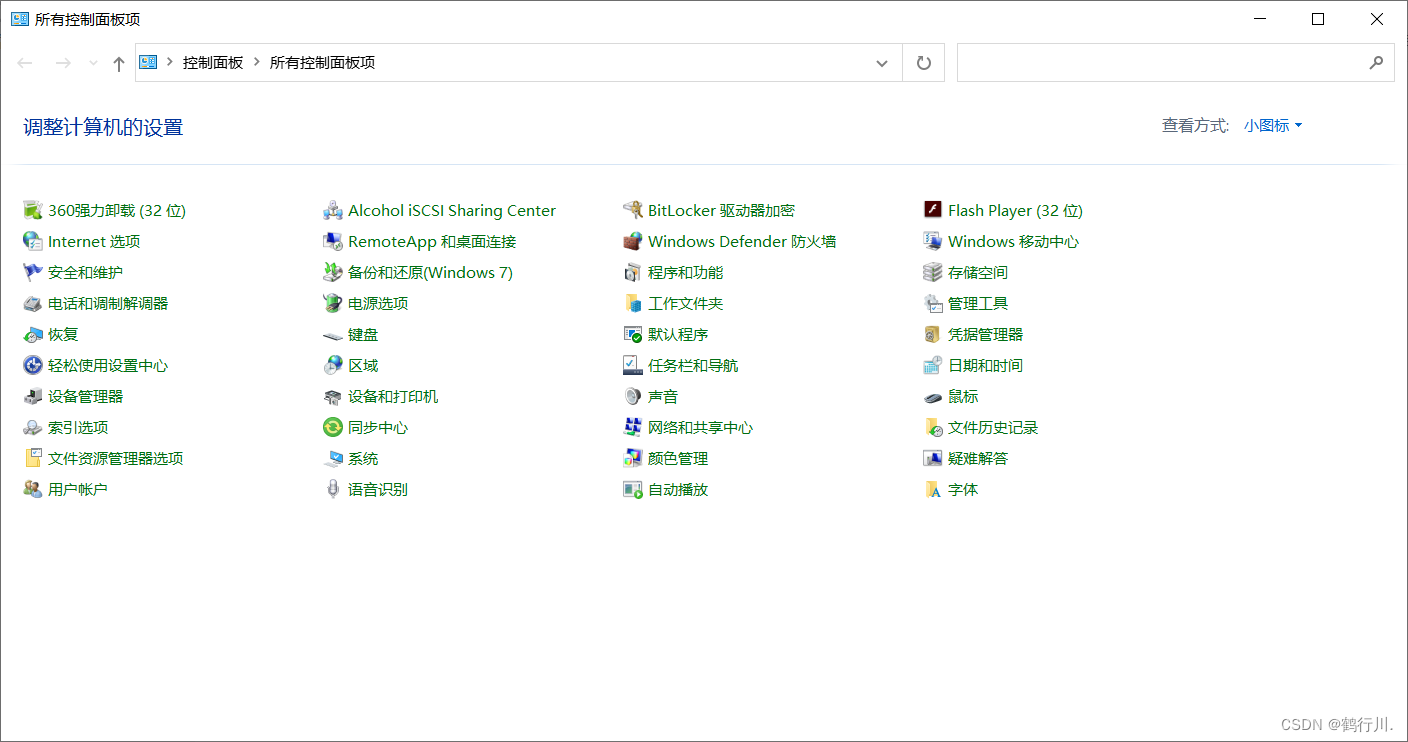Click the 电源选项 icon
The height and width of the screenshot is (742, 1408).
(x=333, y=303)
